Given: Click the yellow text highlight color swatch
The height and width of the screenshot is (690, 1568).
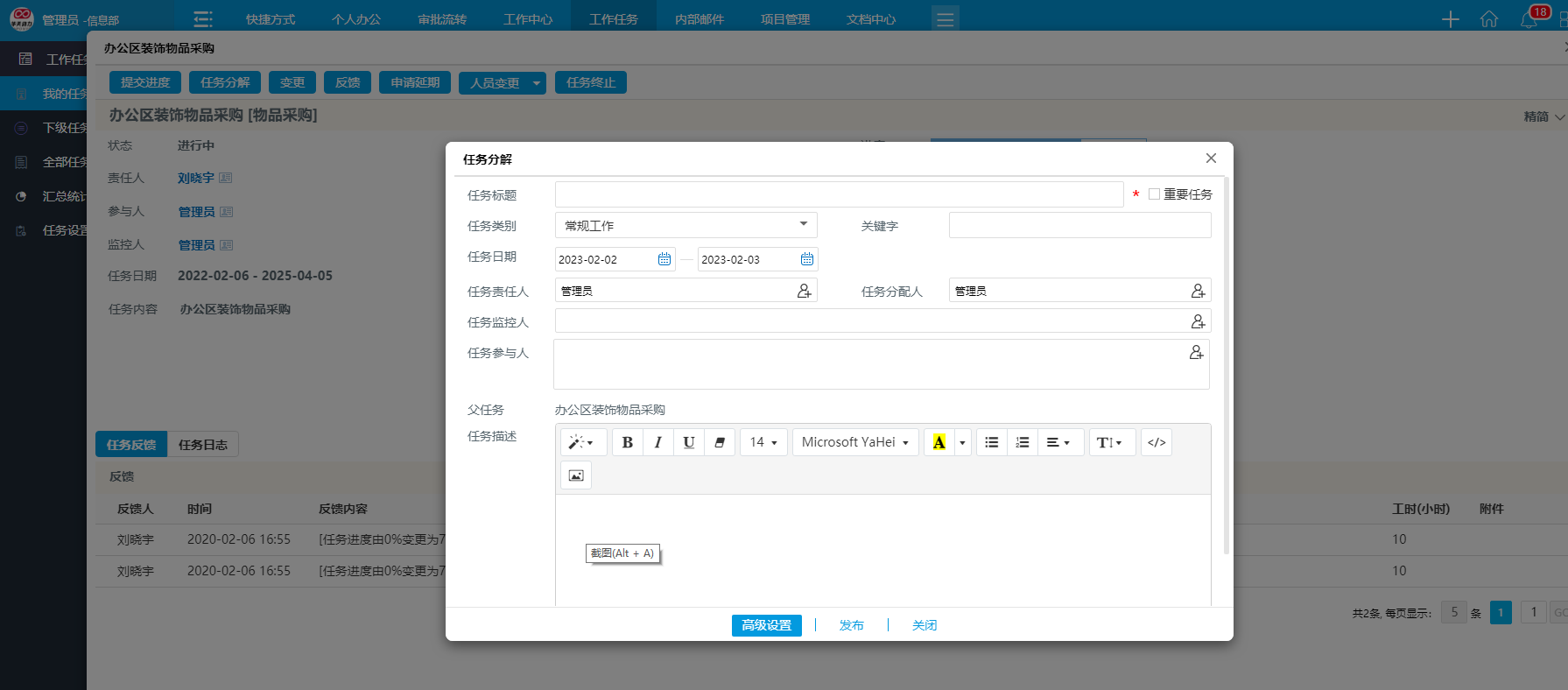Looking at the screenshot, I should click(x=939, y=442).
